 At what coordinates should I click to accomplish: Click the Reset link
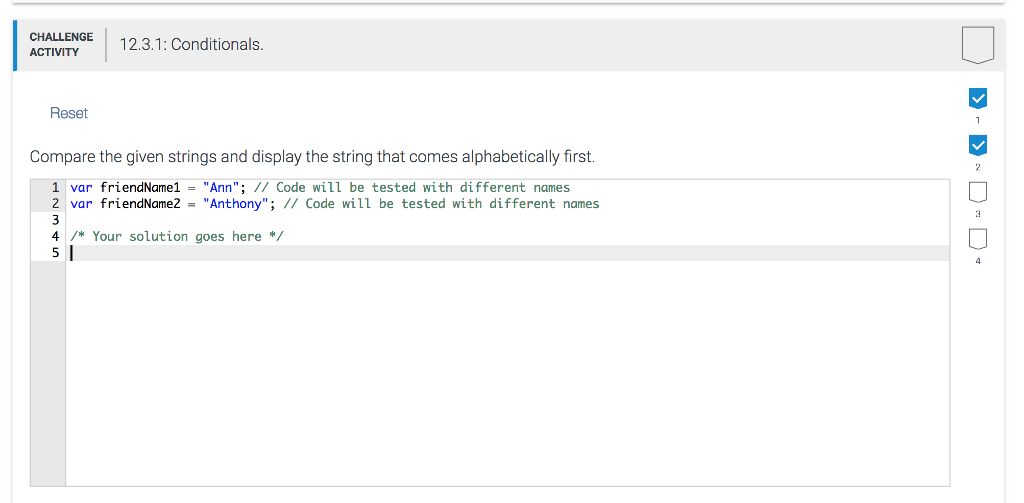[x=69, y=113]
